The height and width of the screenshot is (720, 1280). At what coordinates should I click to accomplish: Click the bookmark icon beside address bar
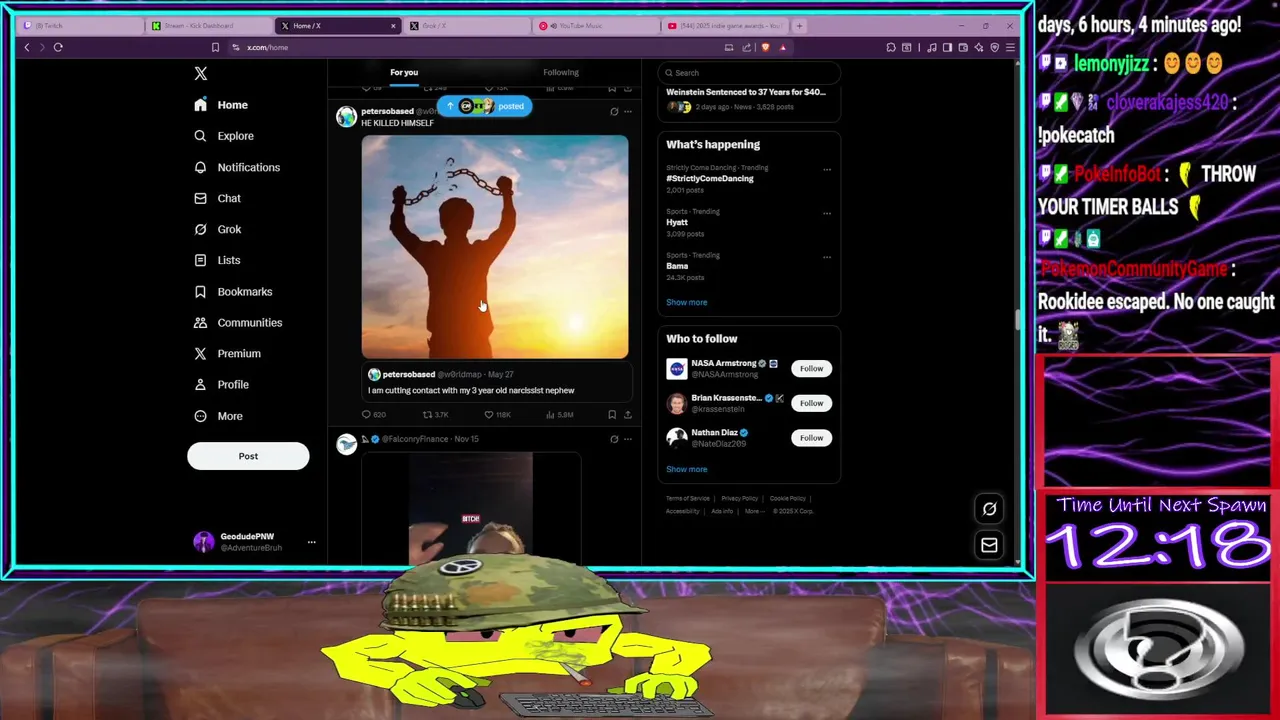(215, 47)
